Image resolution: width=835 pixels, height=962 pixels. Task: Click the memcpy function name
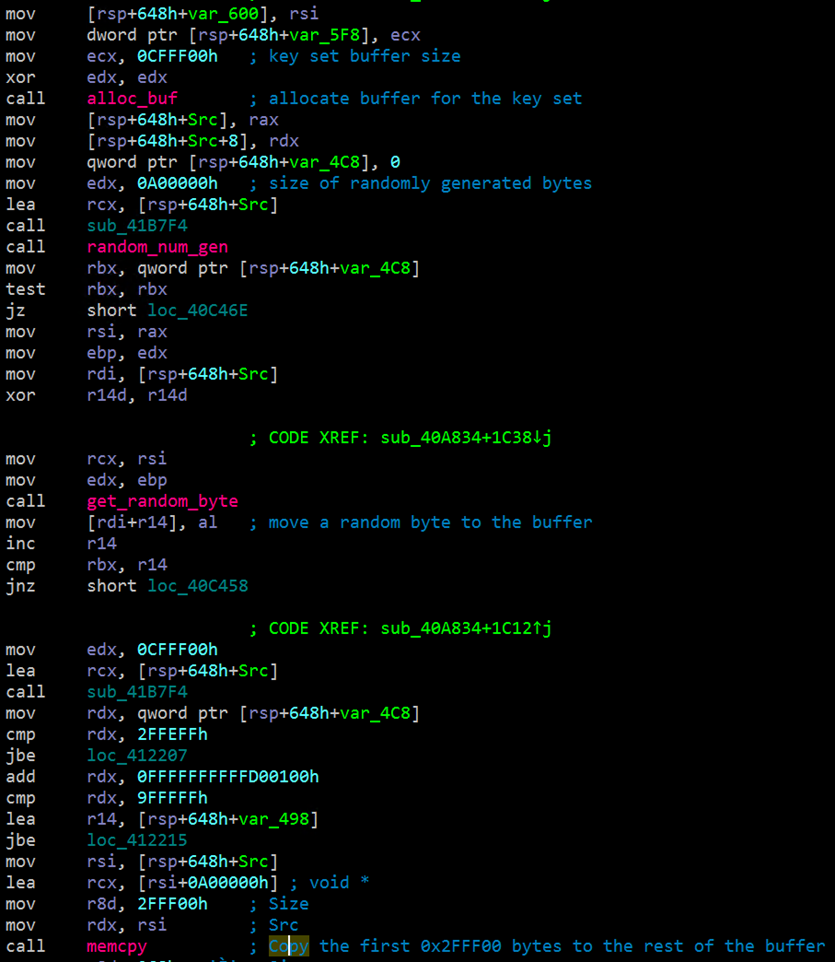[116, 946]
